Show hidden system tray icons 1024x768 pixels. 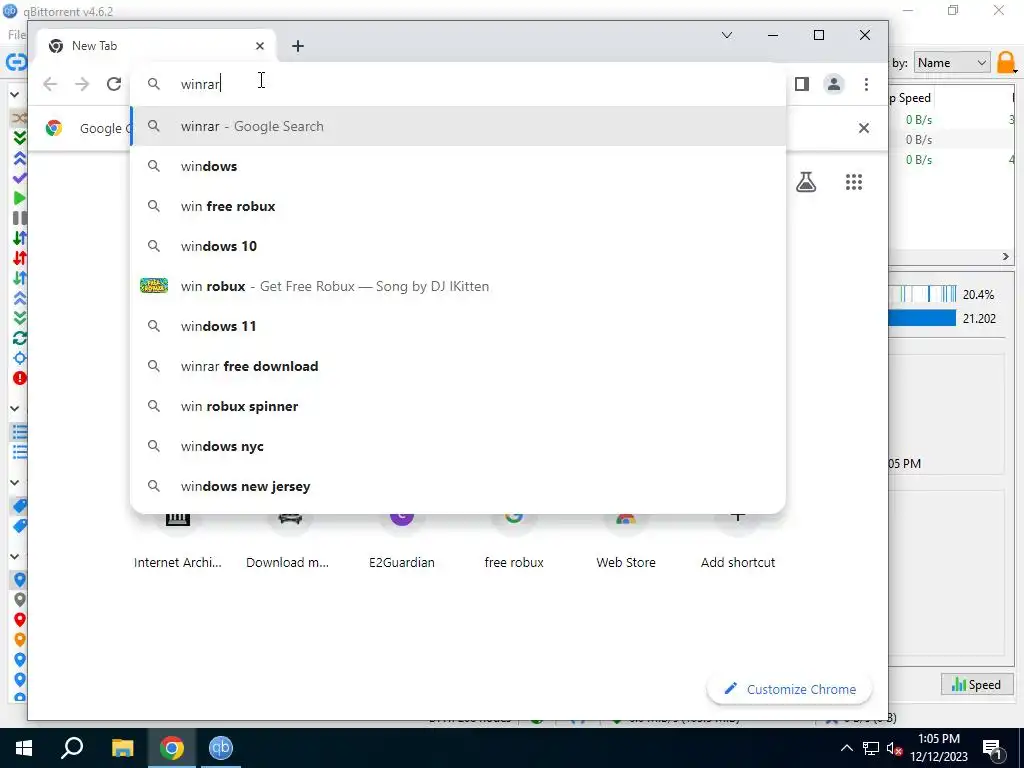[x=846, y=748]
